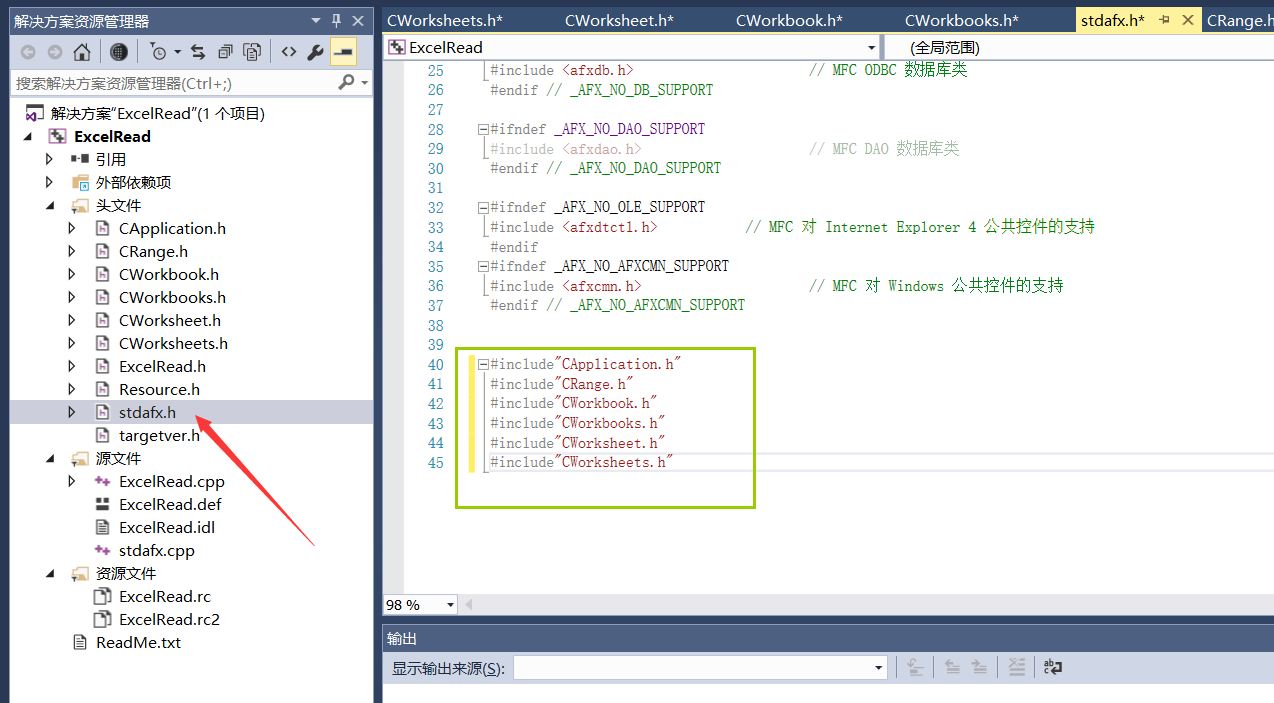
Task: Open the pending changes filter dropdown arrow
Action: pos(177,52)
